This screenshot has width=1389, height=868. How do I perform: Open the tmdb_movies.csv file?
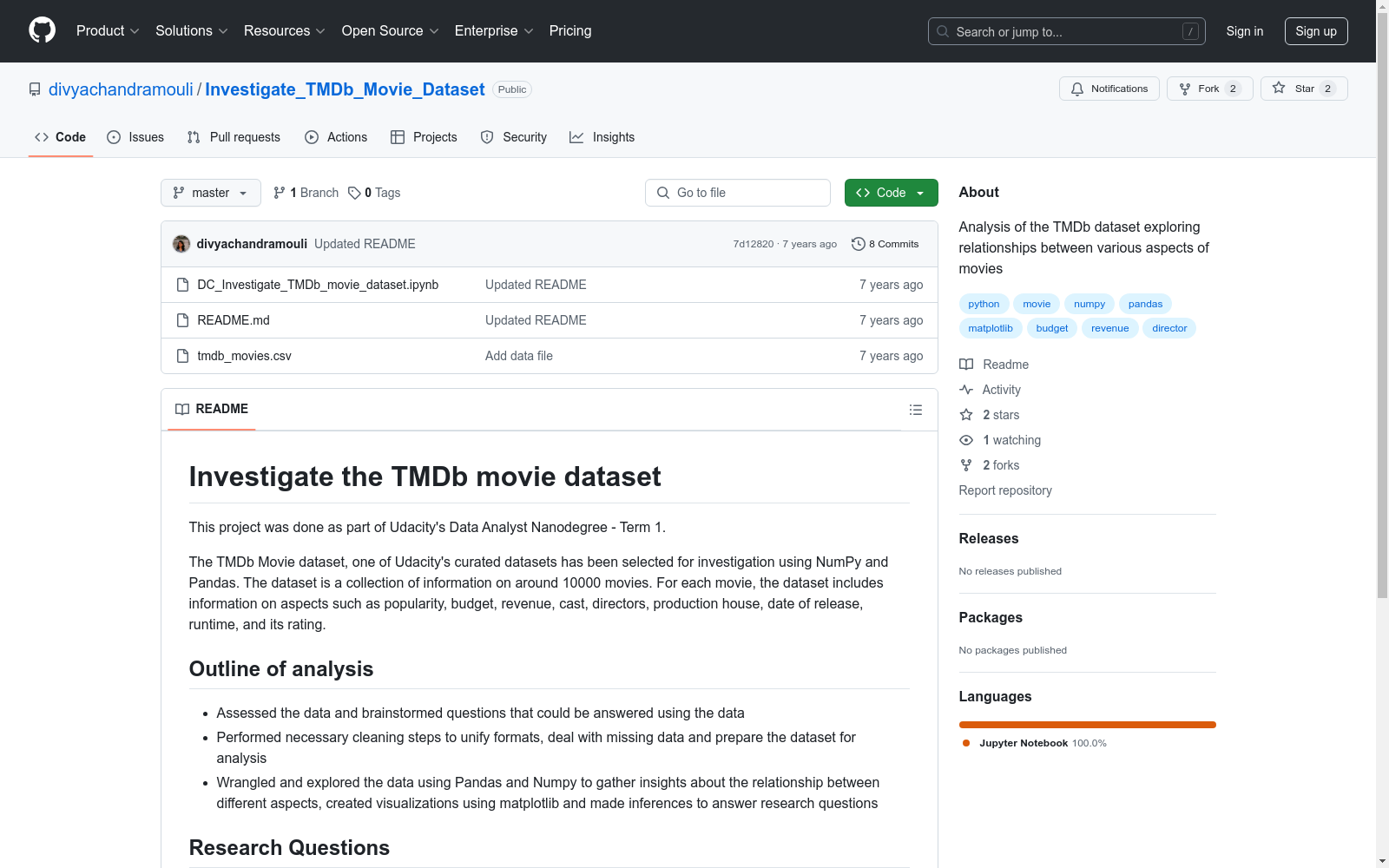point(244,356)
